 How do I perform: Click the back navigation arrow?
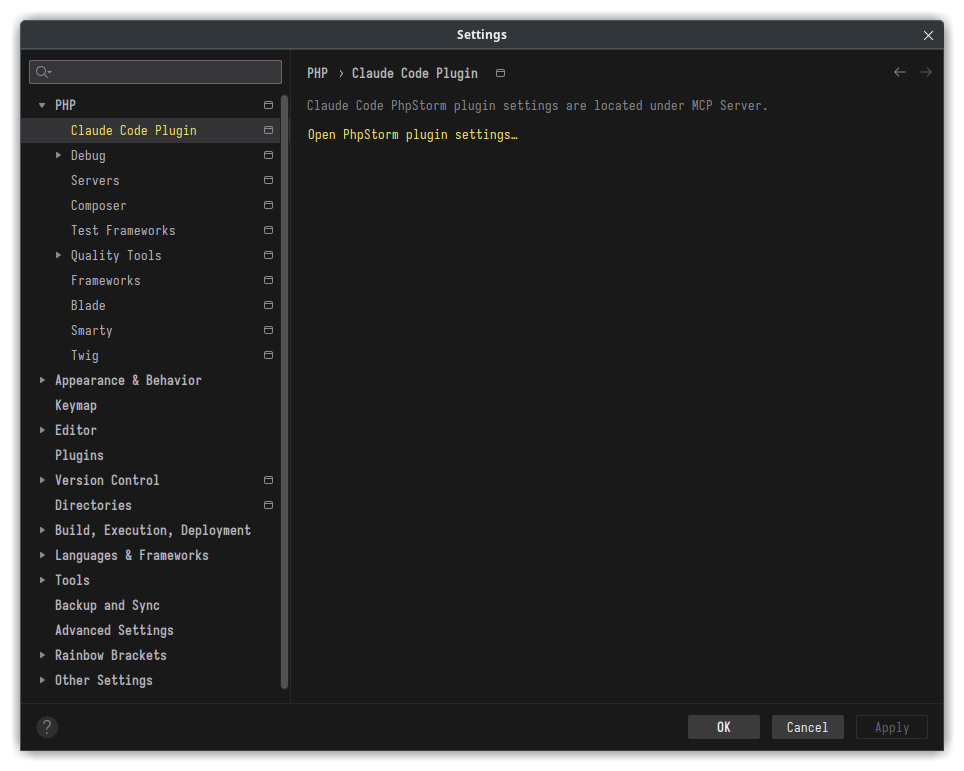click(899, 71)
